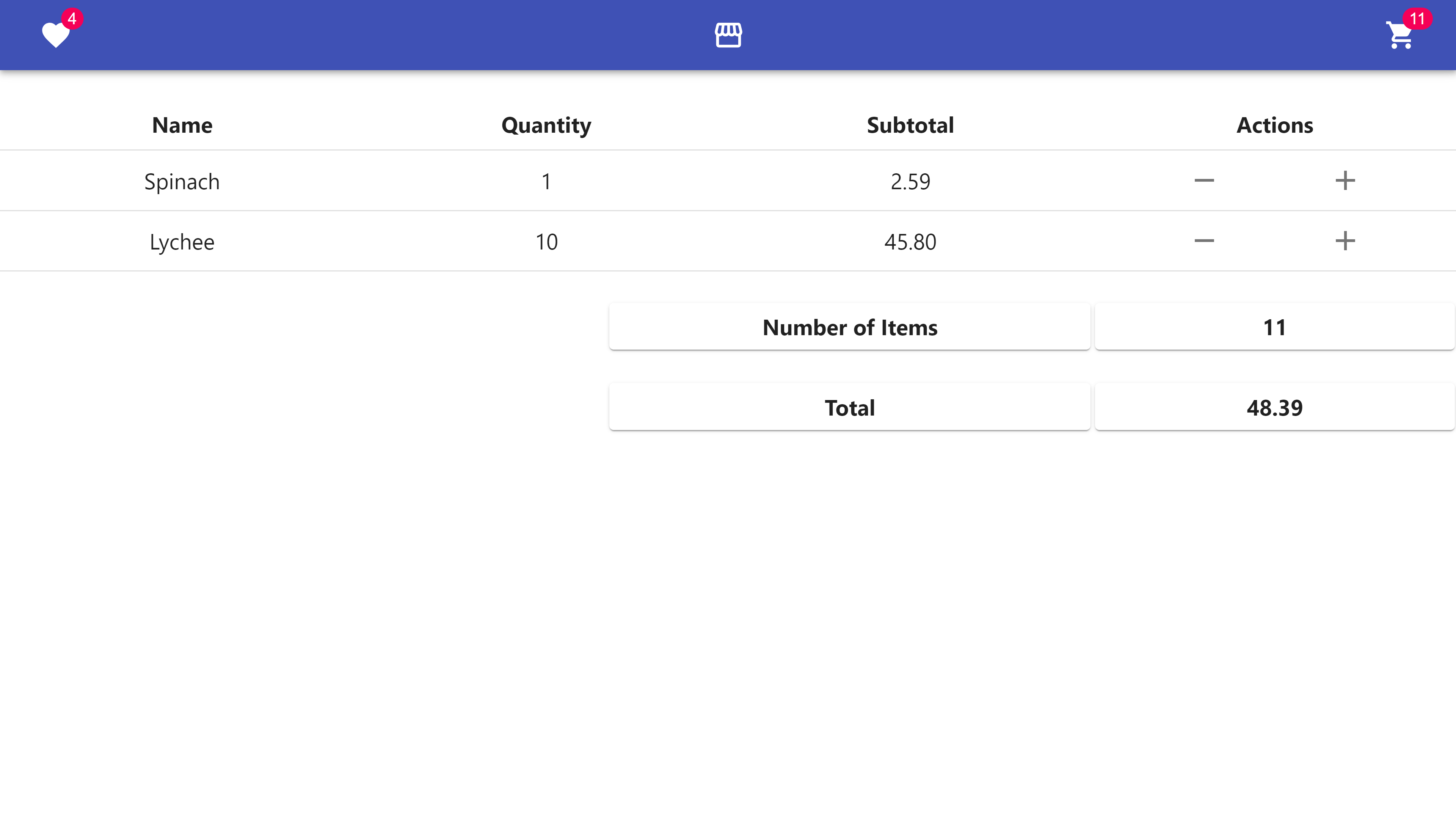Open the shopping cart icon
The height and width of the screenshot is (819, 1456).
(1400, 35)
